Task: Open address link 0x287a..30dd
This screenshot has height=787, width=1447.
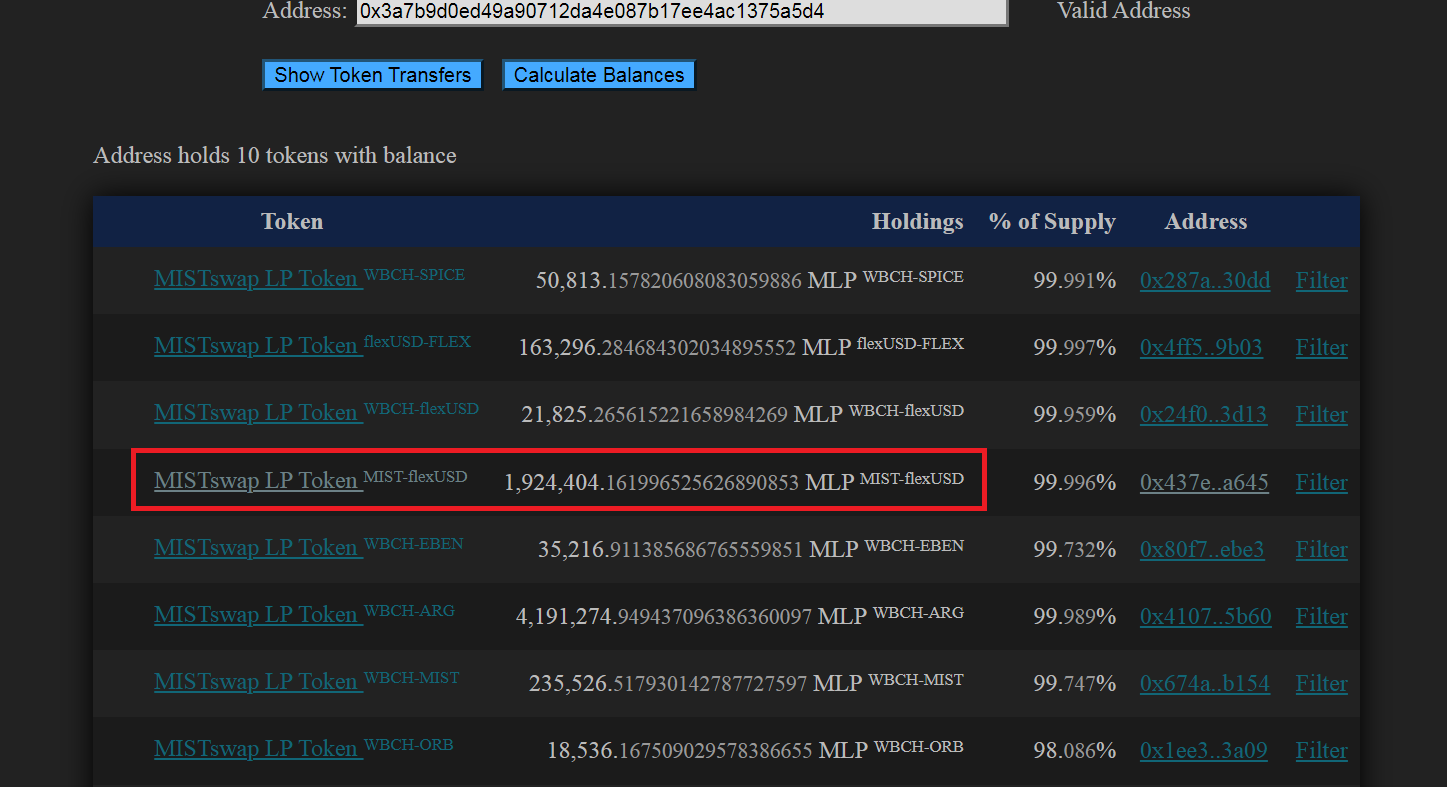Action: click(x=1205, y=280)
